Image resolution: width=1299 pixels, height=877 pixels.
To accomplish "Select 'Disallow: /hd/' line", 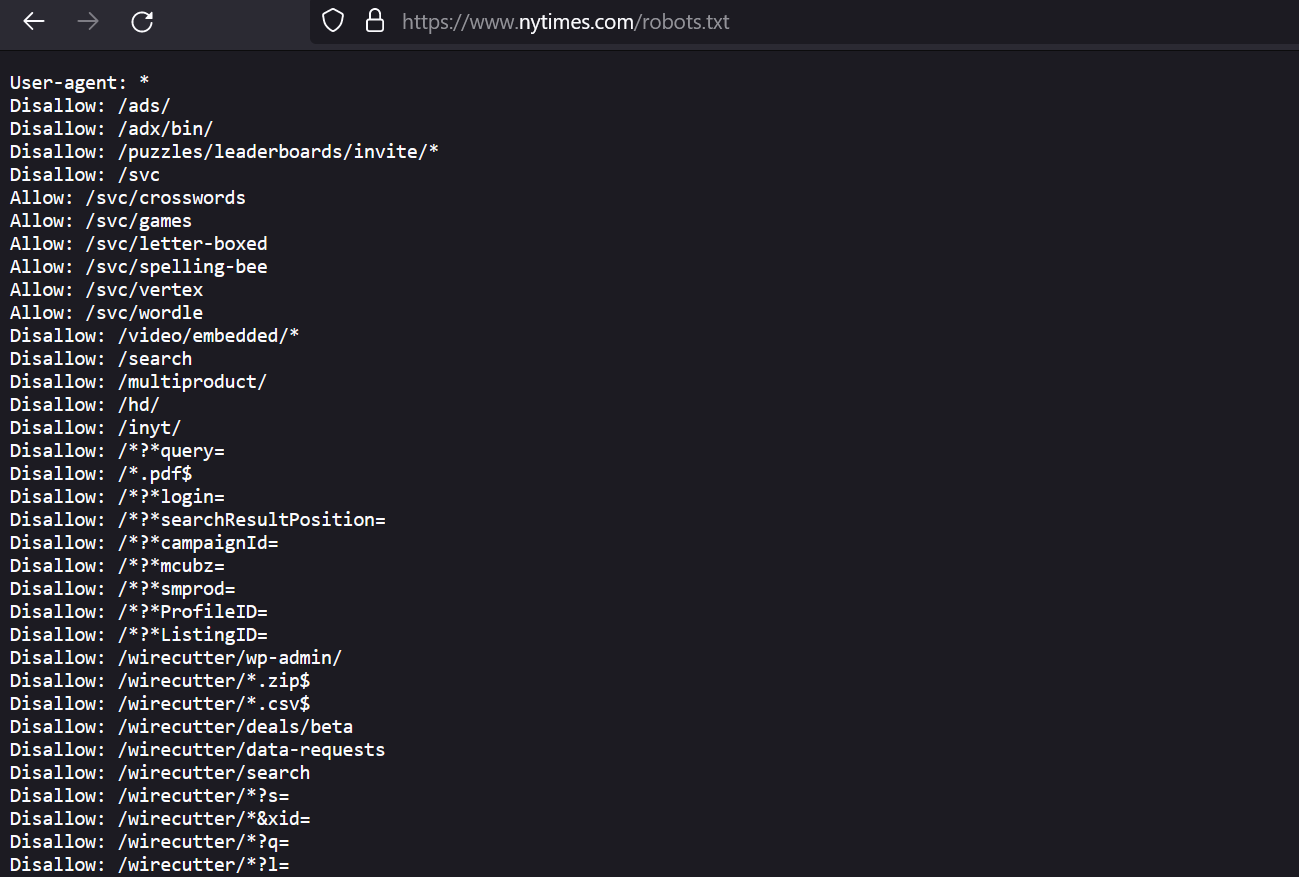I will click(x=85, y=404).
